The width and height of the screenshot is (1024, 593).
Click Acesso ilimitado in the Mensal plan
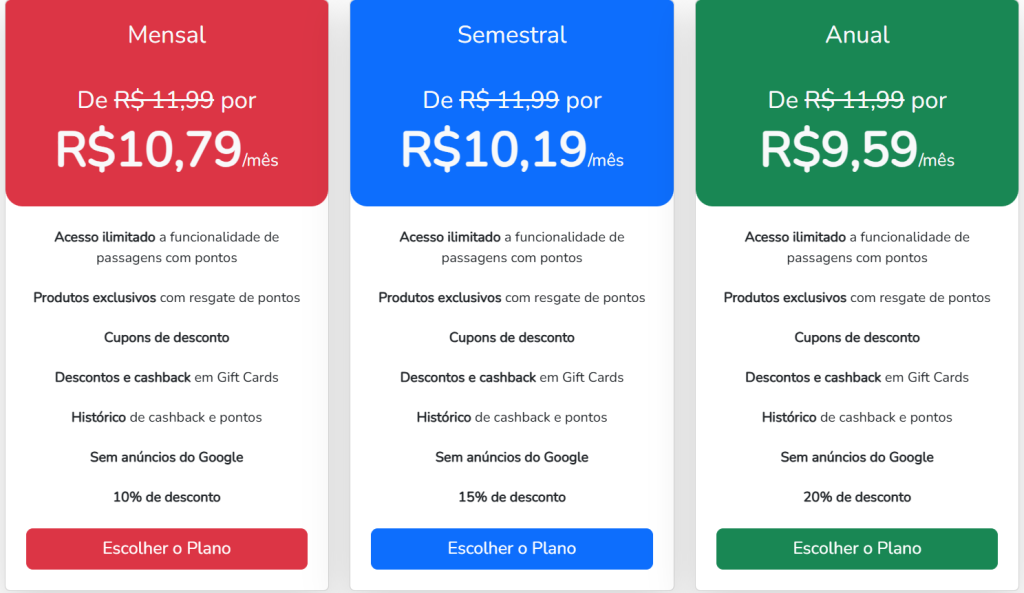pyautogui.click(x=105, y=237)
